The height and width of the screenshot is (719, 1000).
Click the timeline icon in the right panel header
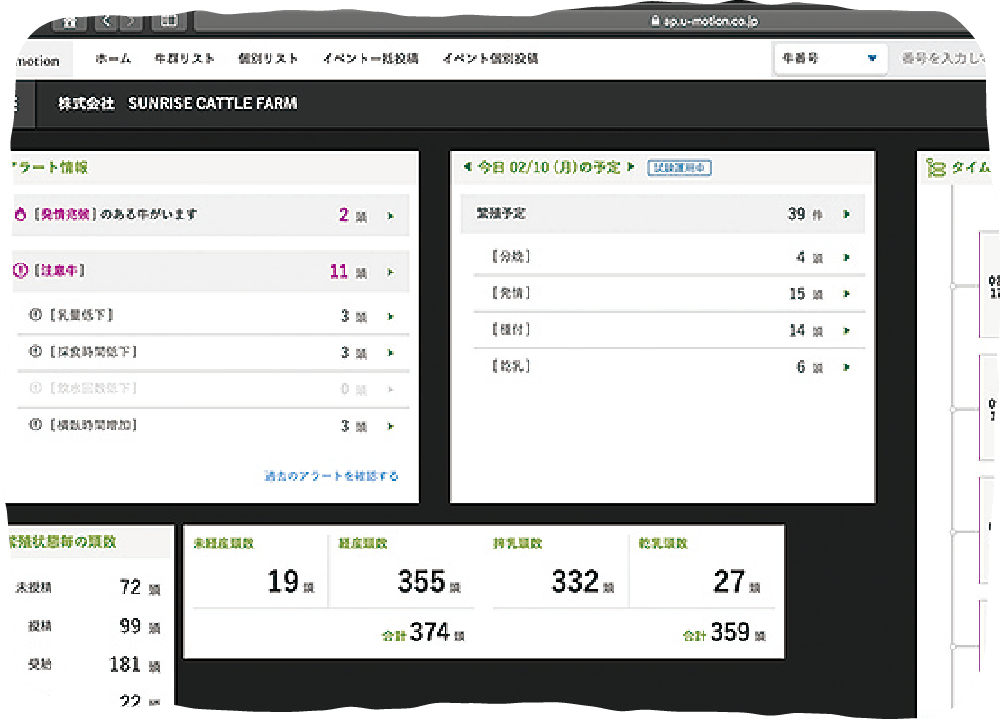tap(936, 168)
